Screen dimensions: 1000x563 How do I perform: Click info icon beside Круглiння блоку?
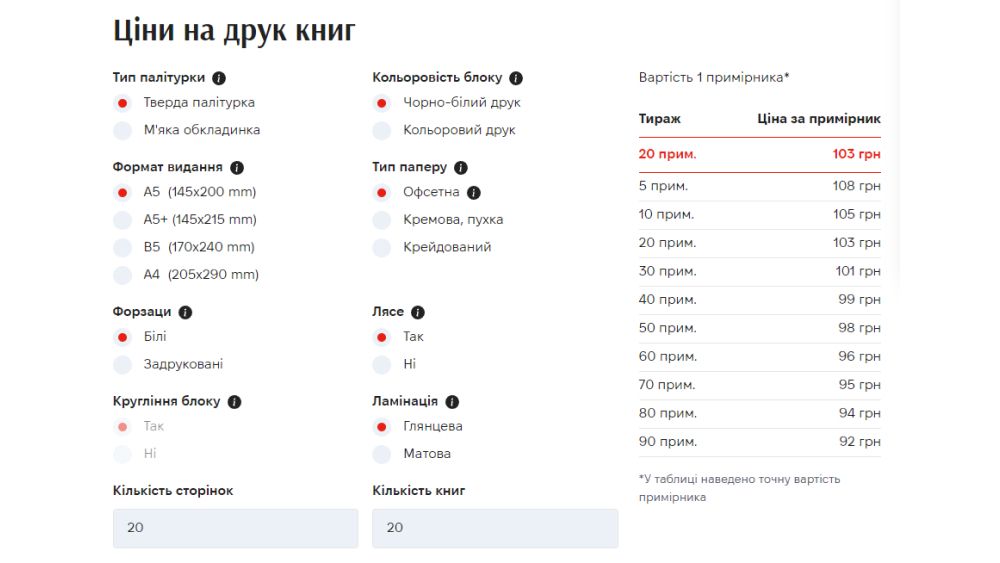pyautogui.click(x=234, y=402)
